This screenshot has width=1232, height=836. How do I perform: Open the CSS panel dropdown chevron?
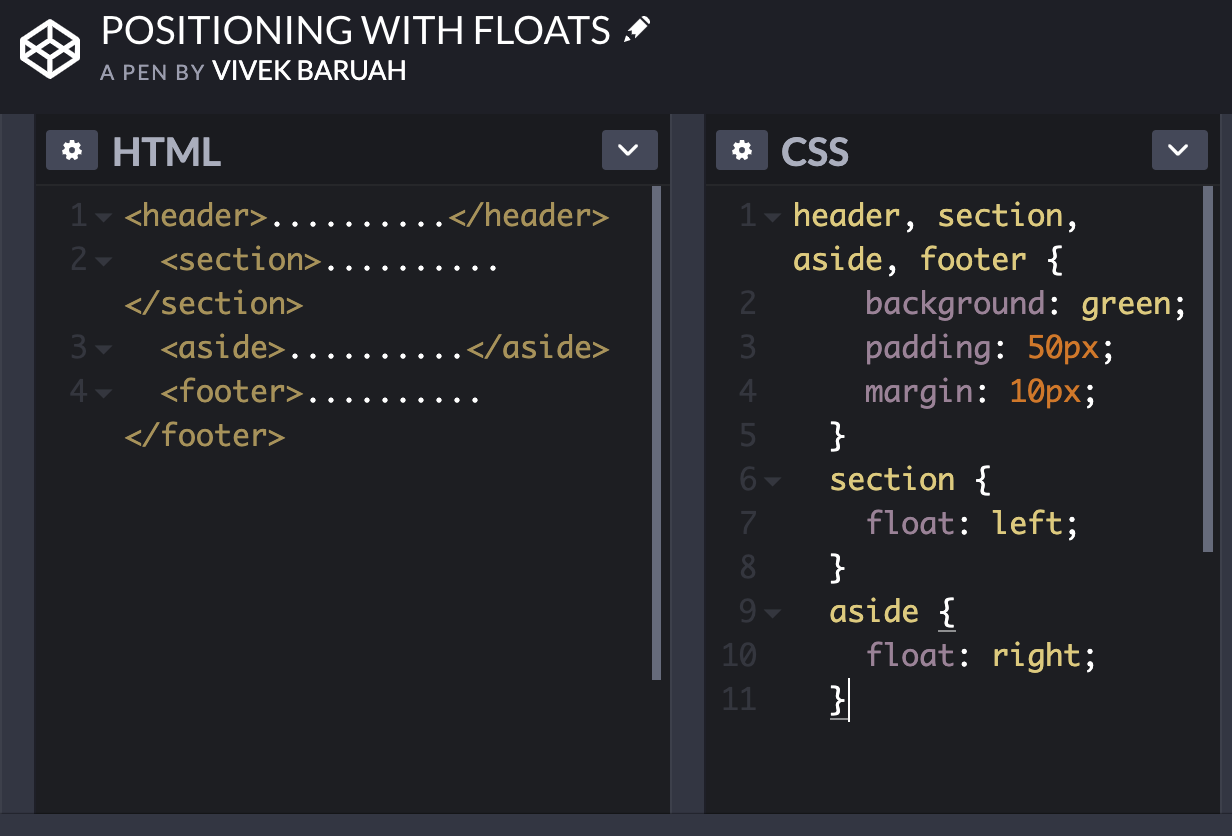click(x=1180, y=150)
